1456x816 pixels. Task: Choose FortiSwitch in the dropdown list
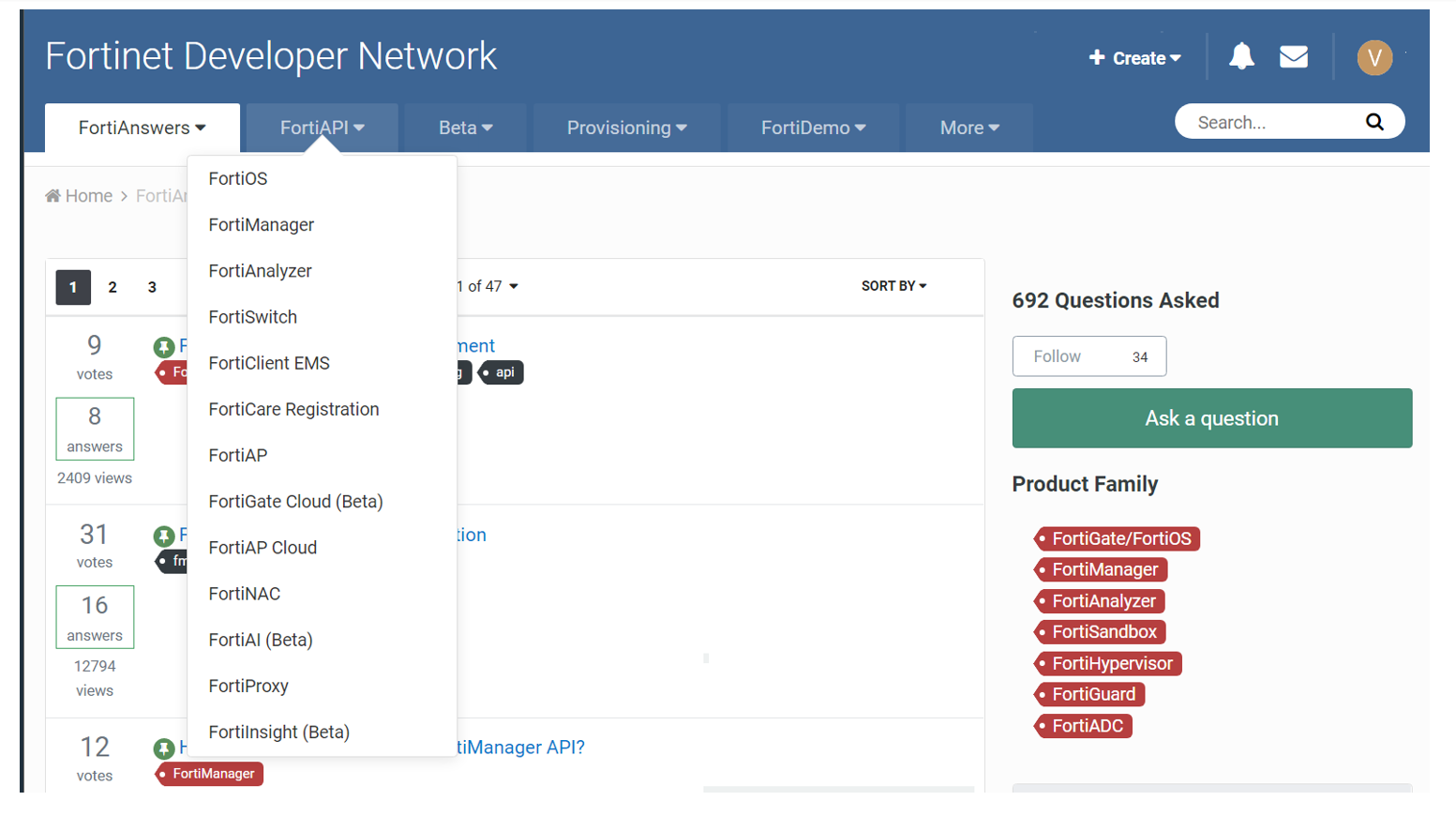point(253,317)
